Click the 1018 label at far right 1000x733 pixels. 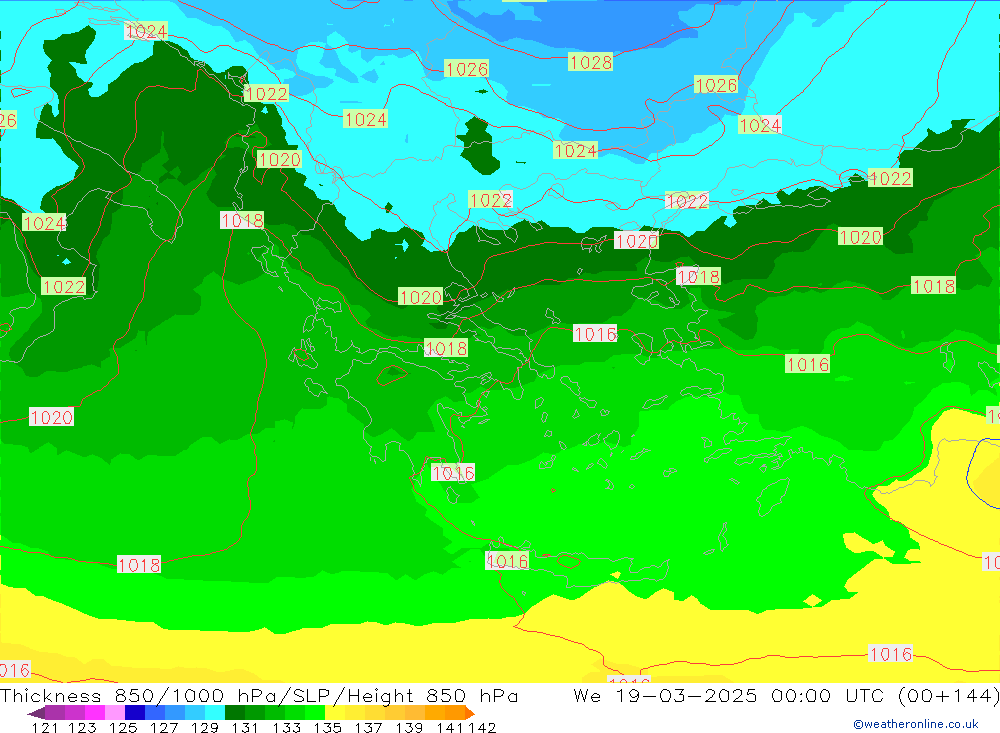(x=933, y=286)
